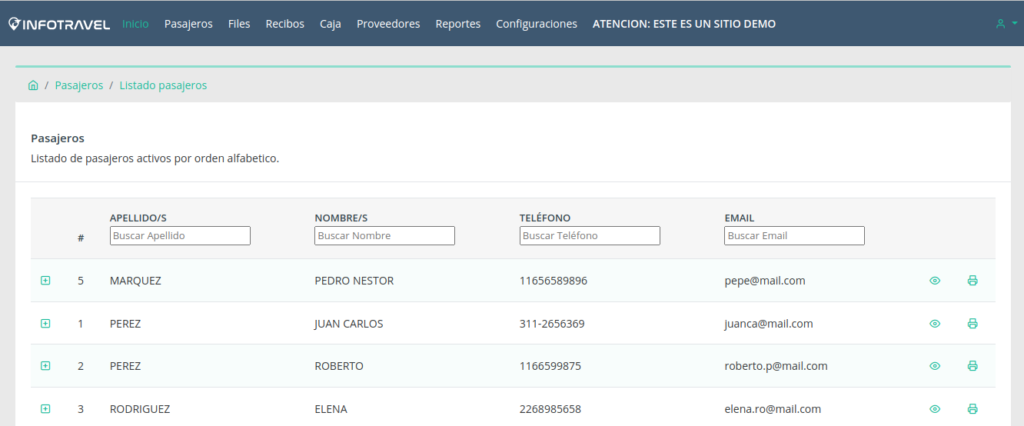
Task: Print the record of JUAN CARLOS PEREZ
Action: click(972, 323)
